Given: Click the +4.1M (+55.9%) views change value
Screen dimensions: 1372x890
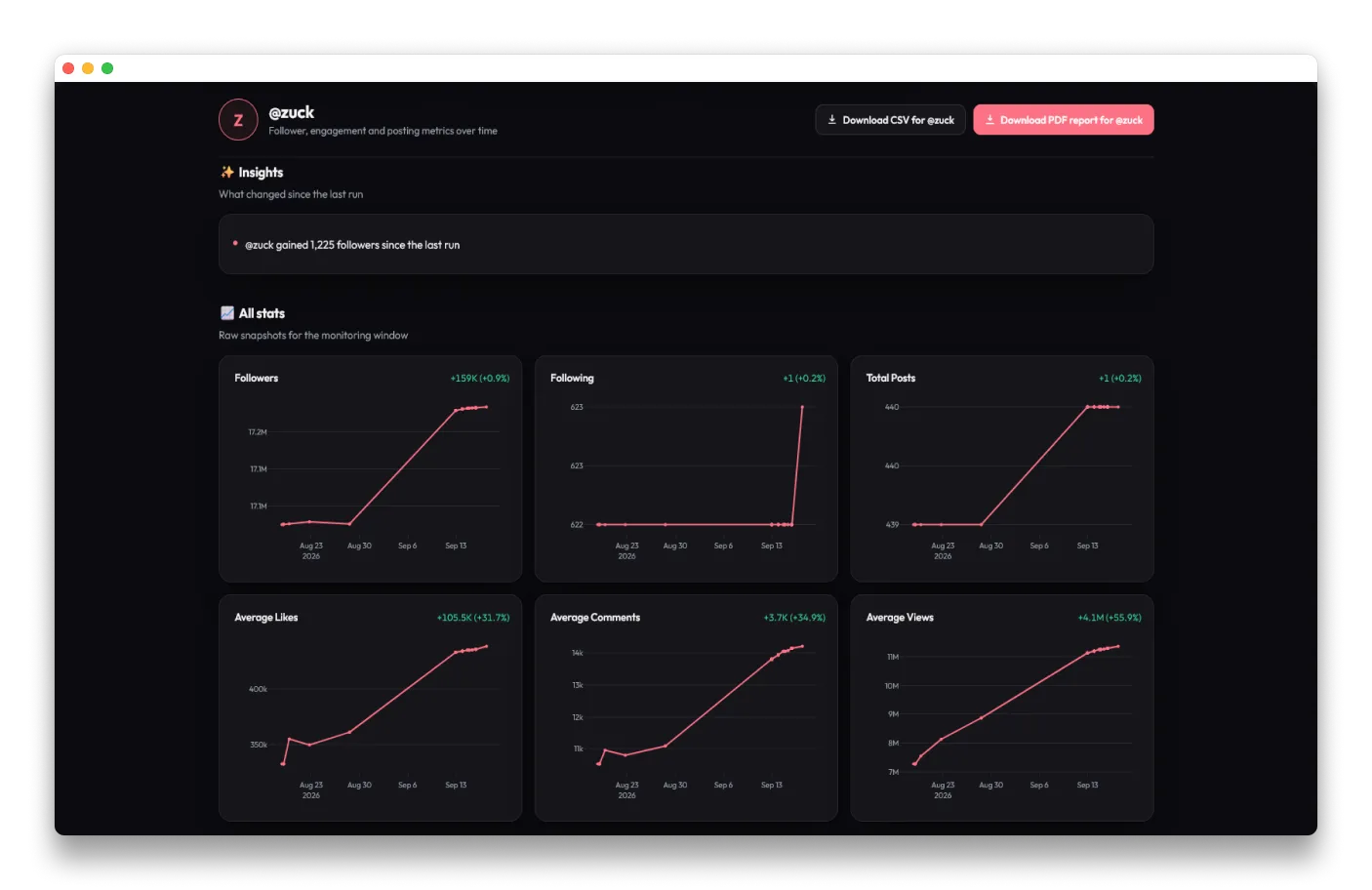Looking at the screenshot, I should (x=1110, y=617).
